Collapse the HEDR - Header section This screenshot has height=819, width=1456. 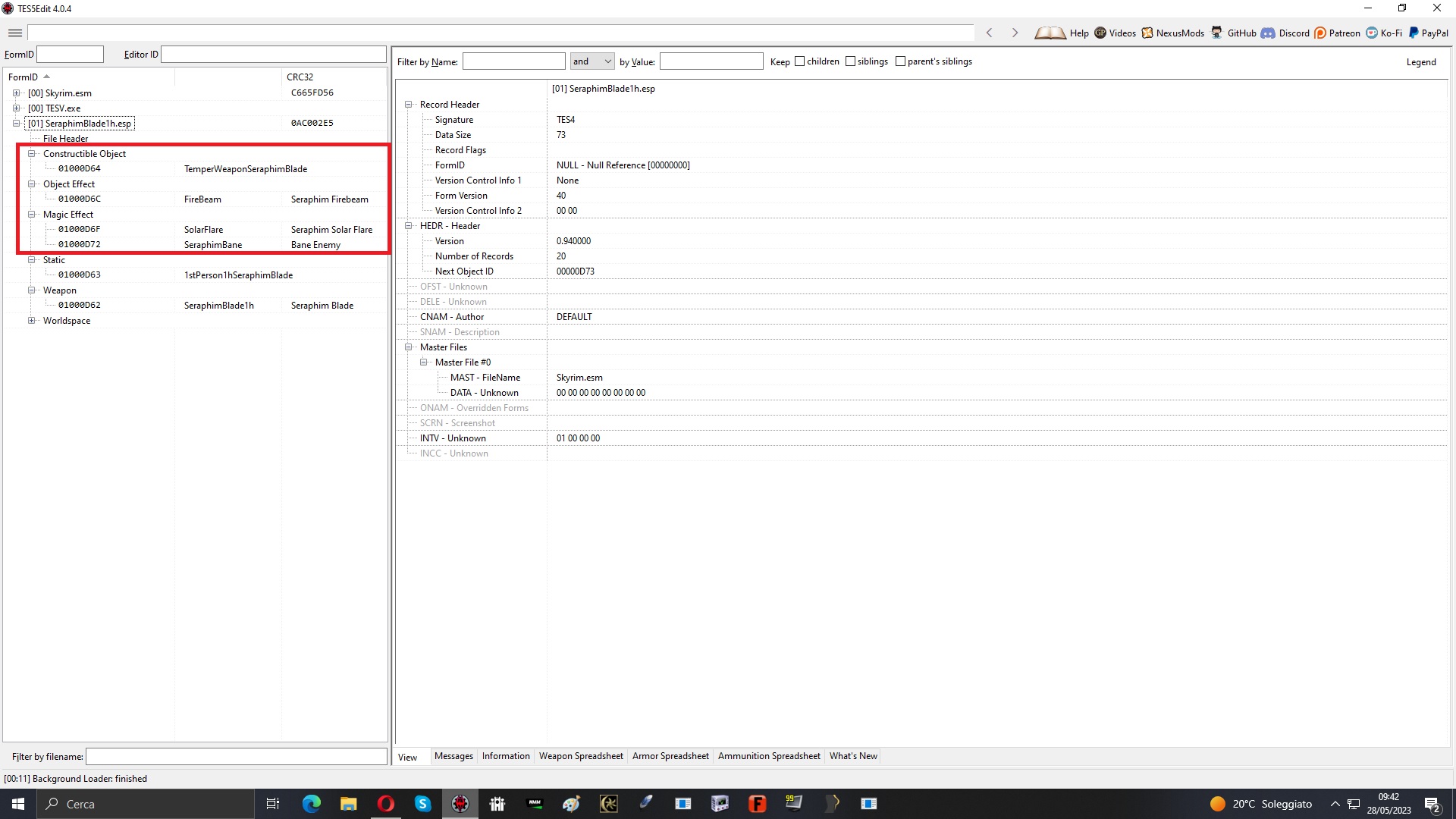408,226
